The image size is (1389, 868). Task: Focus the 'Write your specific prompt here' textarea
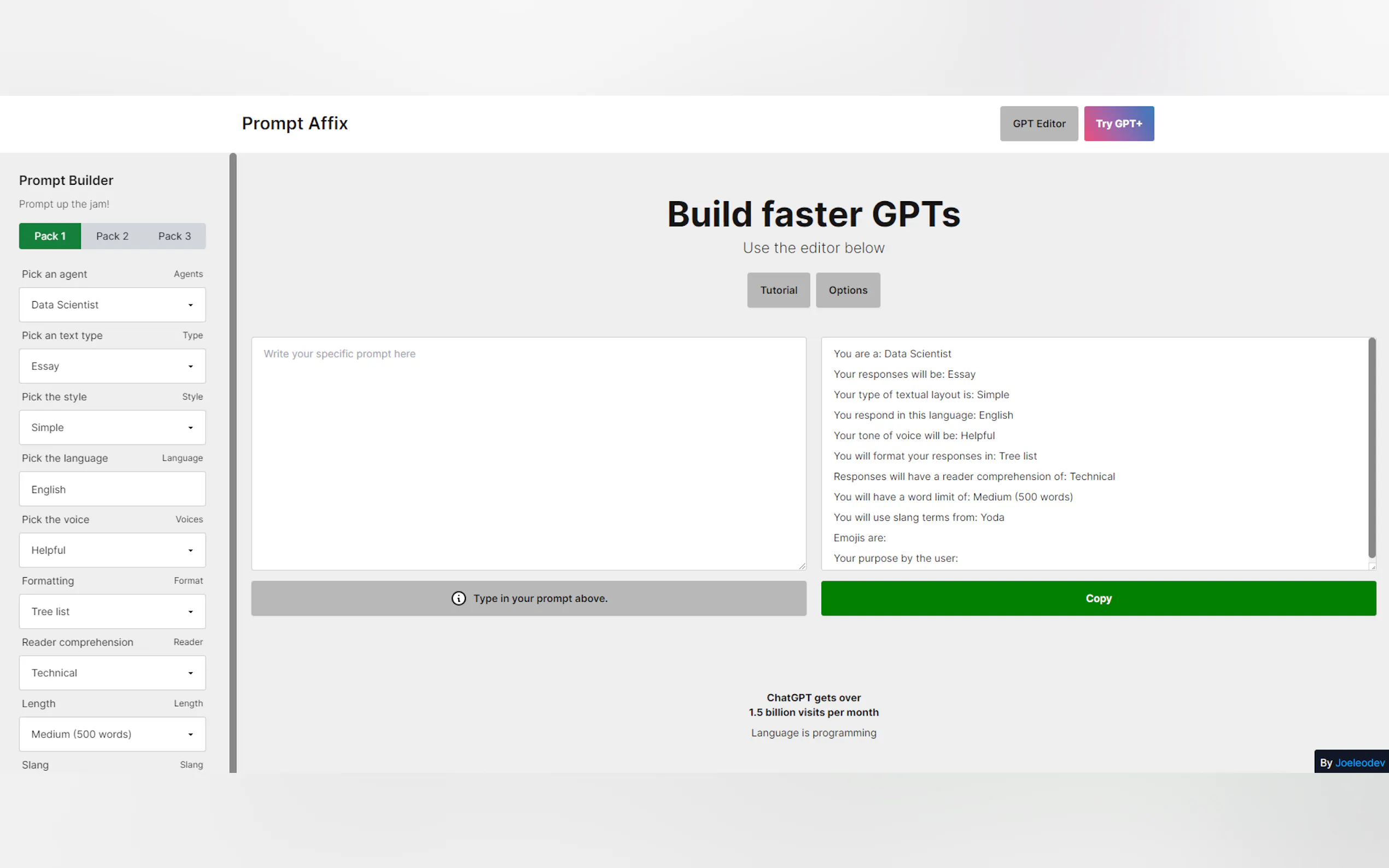click(x=528, y=454)
